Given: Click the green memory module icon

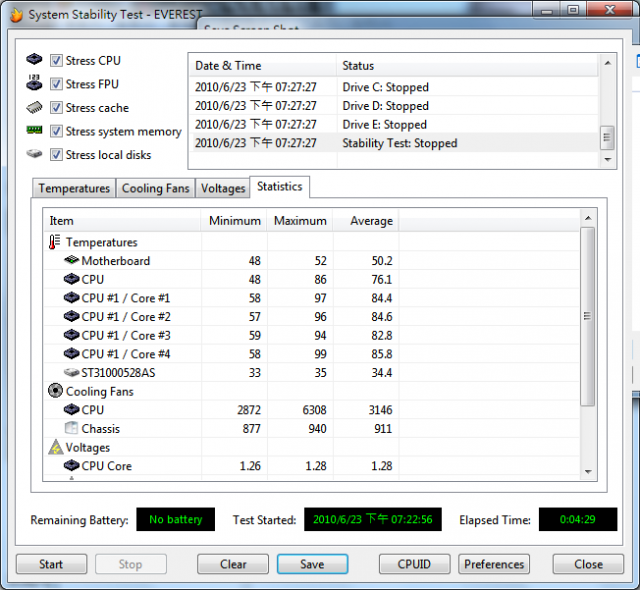Looking at the screenshot, I should pos(34,130).
